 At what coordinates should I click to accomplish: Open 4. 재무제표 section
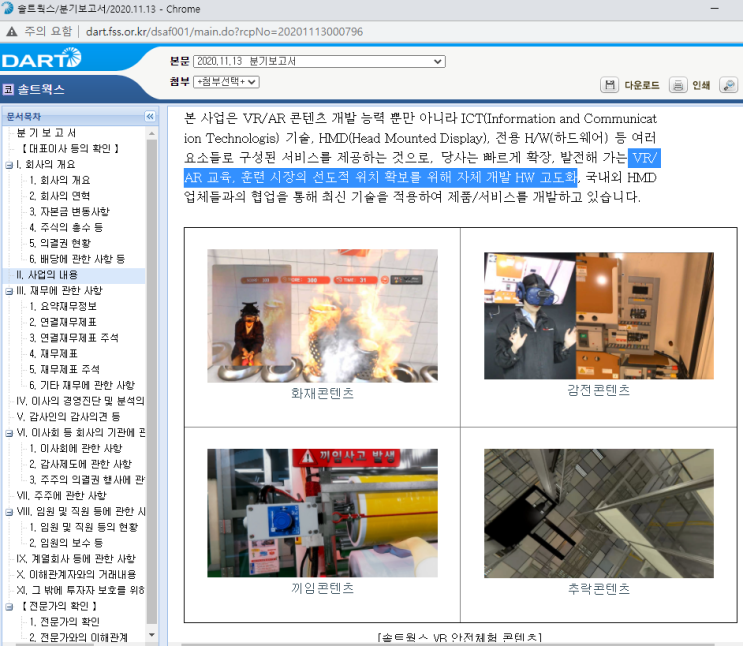[x=54, y=354]
